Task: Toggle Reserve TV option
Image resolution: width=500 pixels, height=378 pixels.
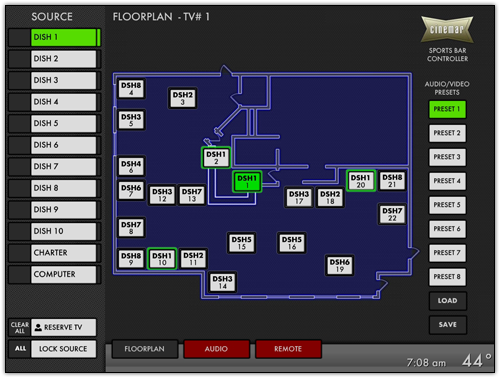Action: (63, 327)
